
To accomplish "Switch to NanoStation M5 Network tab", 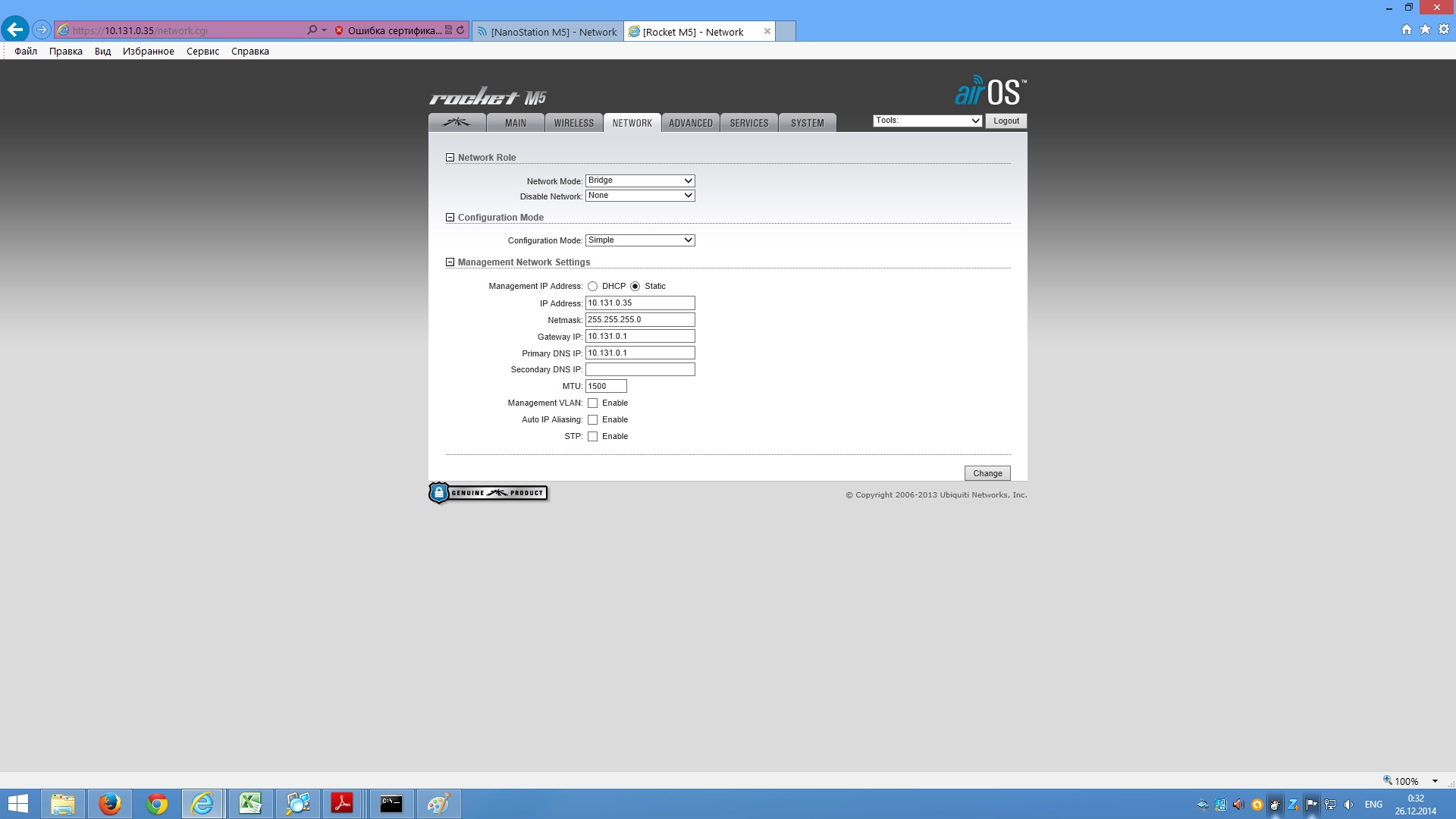I will coord(548,32).
